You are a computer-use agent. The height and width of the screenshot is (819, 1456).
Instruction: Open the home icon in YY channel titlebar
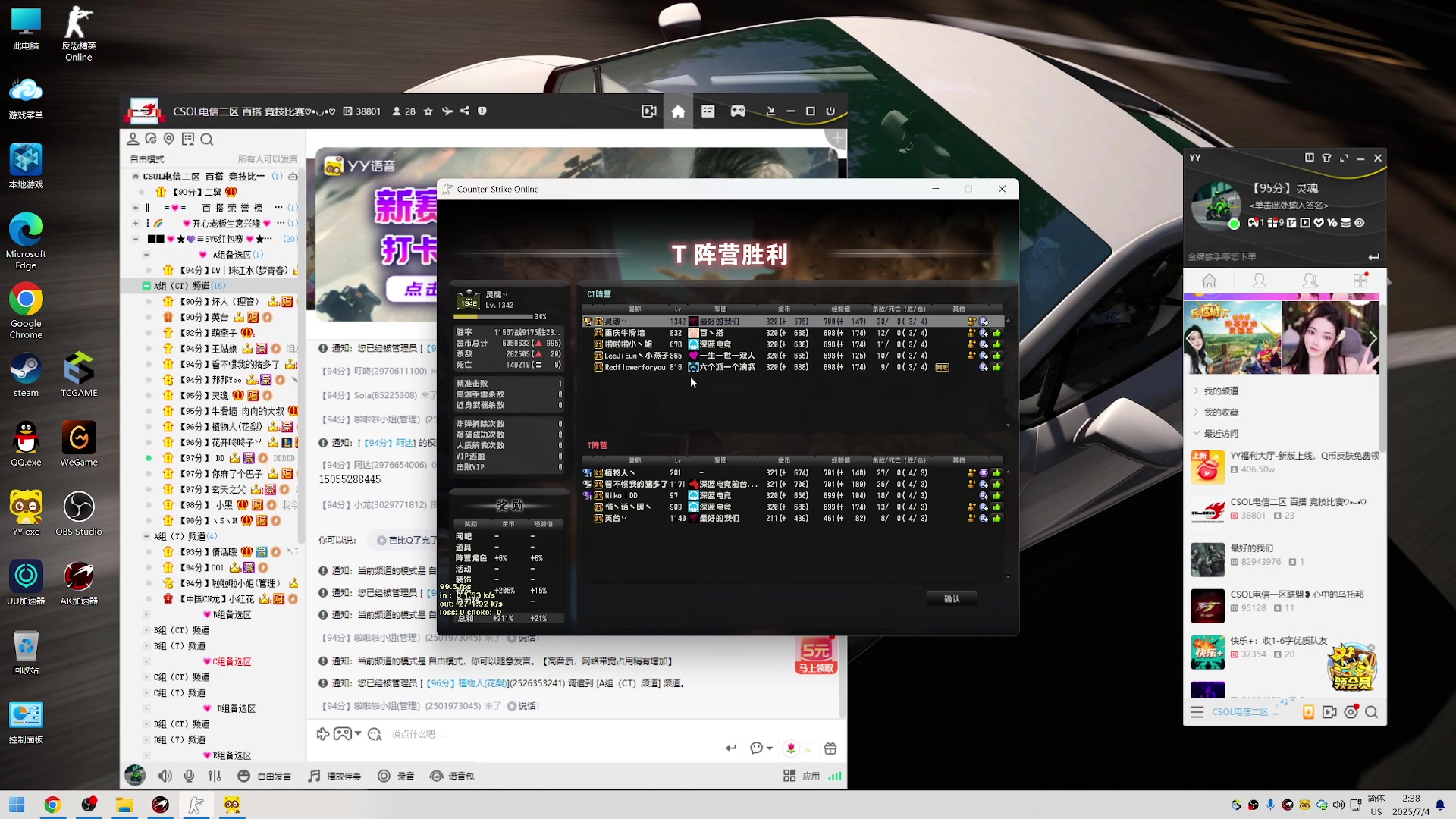pyautogui.click(x=678, y=111)
